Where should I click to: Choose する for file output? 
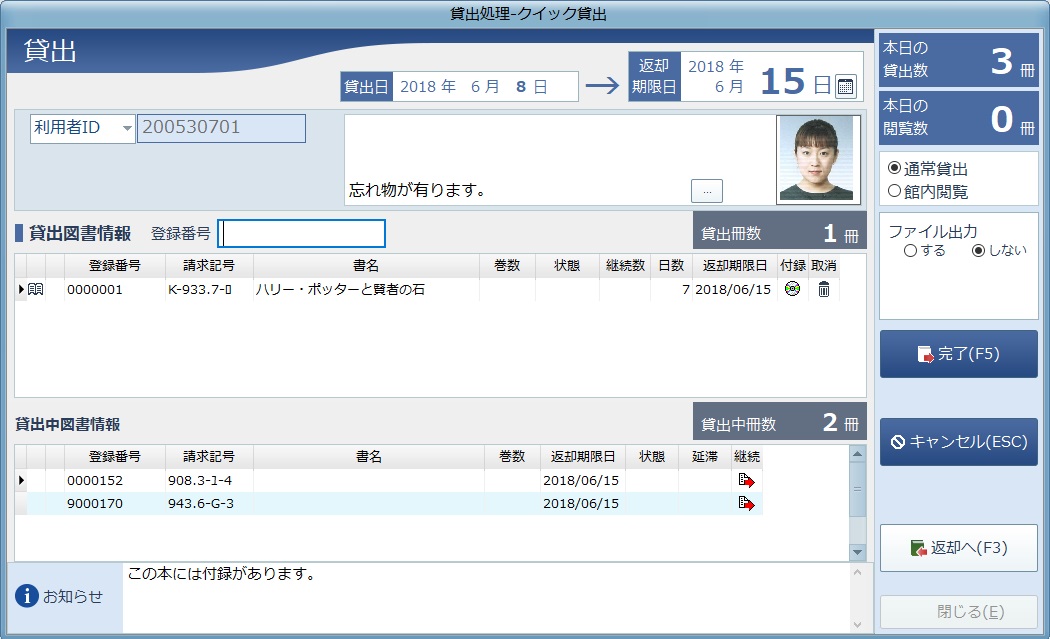910,251
